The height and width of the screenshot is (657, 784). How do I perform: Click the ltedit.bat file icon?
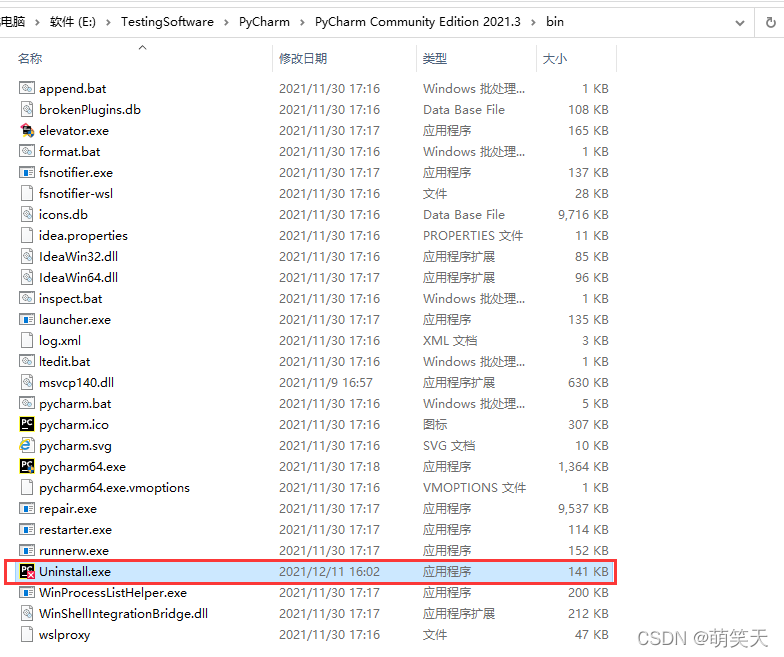(x=27, y=361)
